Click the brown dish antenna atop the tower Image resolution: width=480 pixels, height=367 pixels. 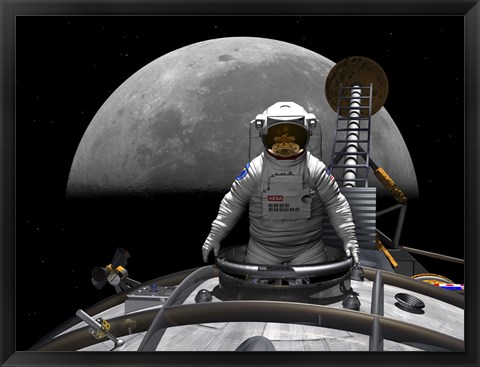pos(357,86)
